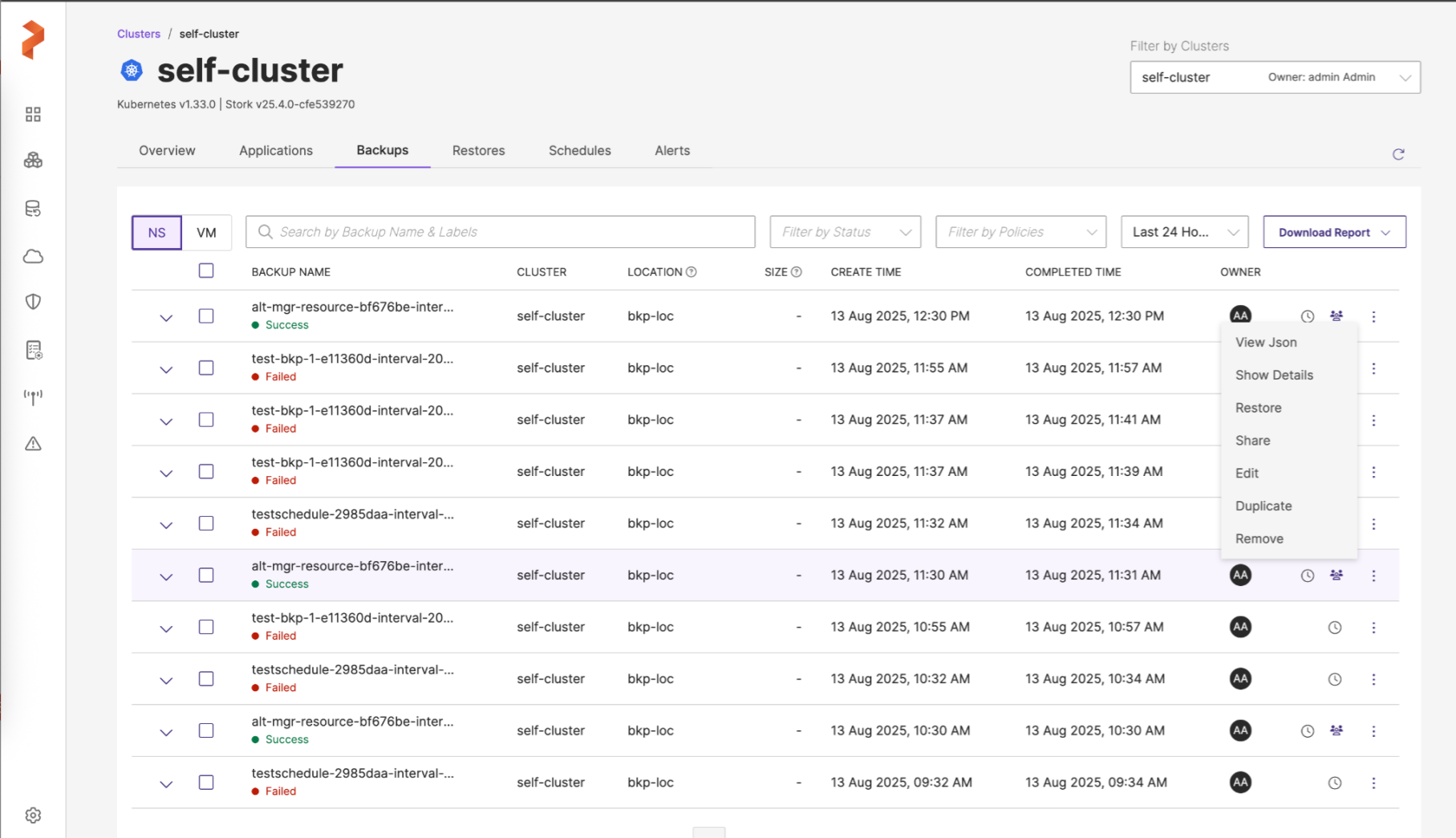Go to Clusters breadcrumb link
This screenshot has height=838, width=1456.
pyautogui.click(x=139, y=34)
